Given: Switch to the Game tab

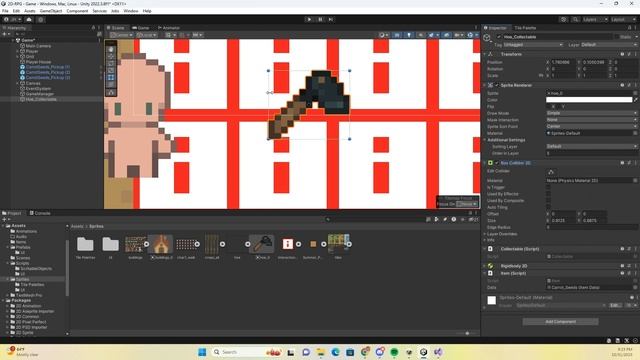Looking at the screenshot, I should coord(141,28).
